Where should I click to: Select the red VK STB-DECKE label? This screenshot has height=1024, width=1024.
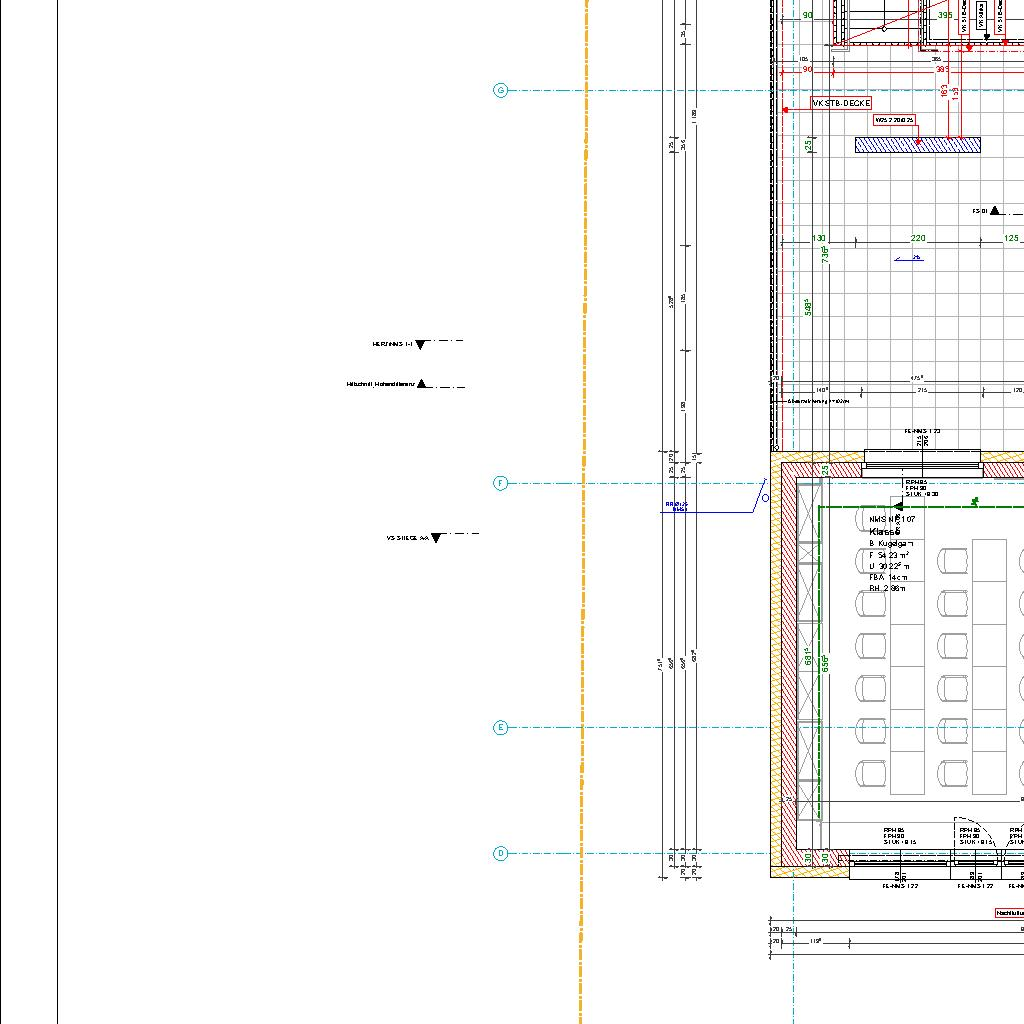pos(841,103)
